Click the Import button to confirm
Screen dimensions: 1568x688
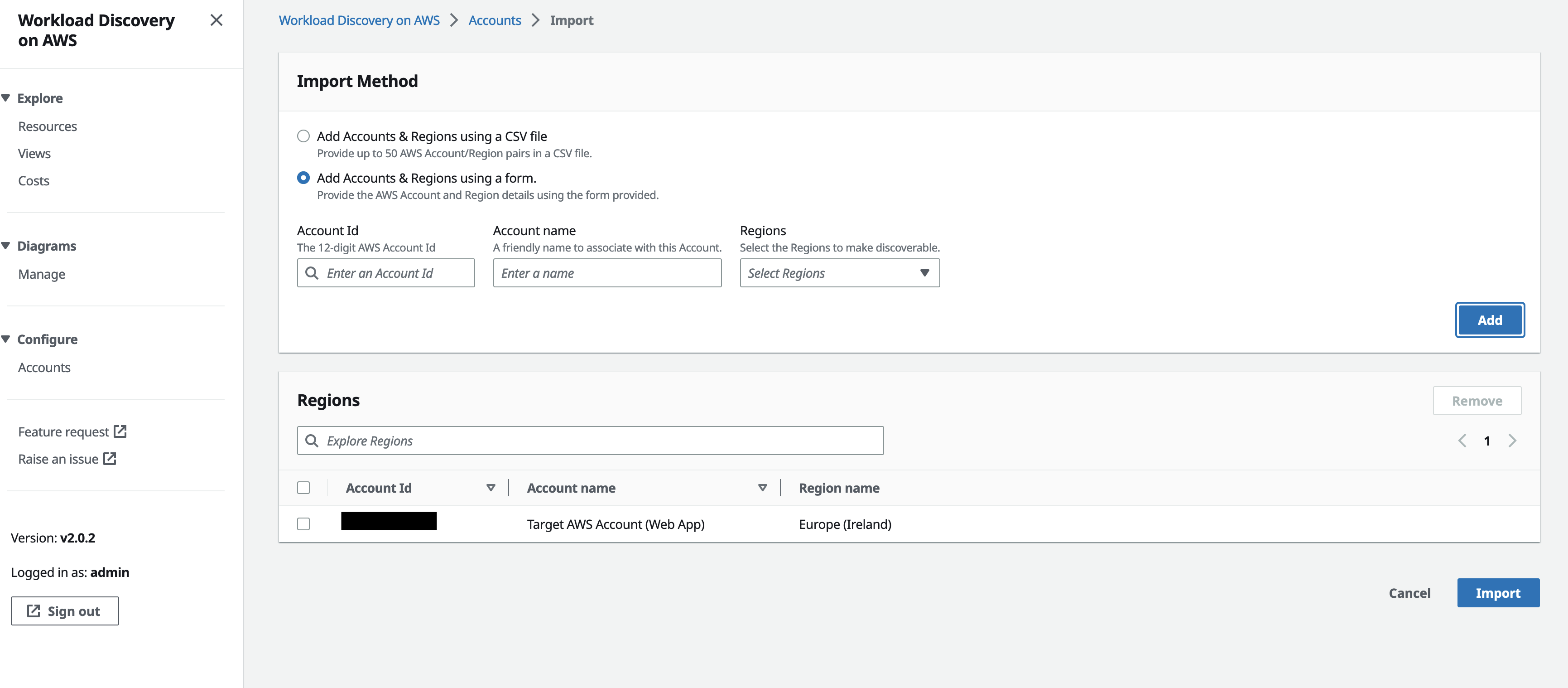[x=1496, y=592]
